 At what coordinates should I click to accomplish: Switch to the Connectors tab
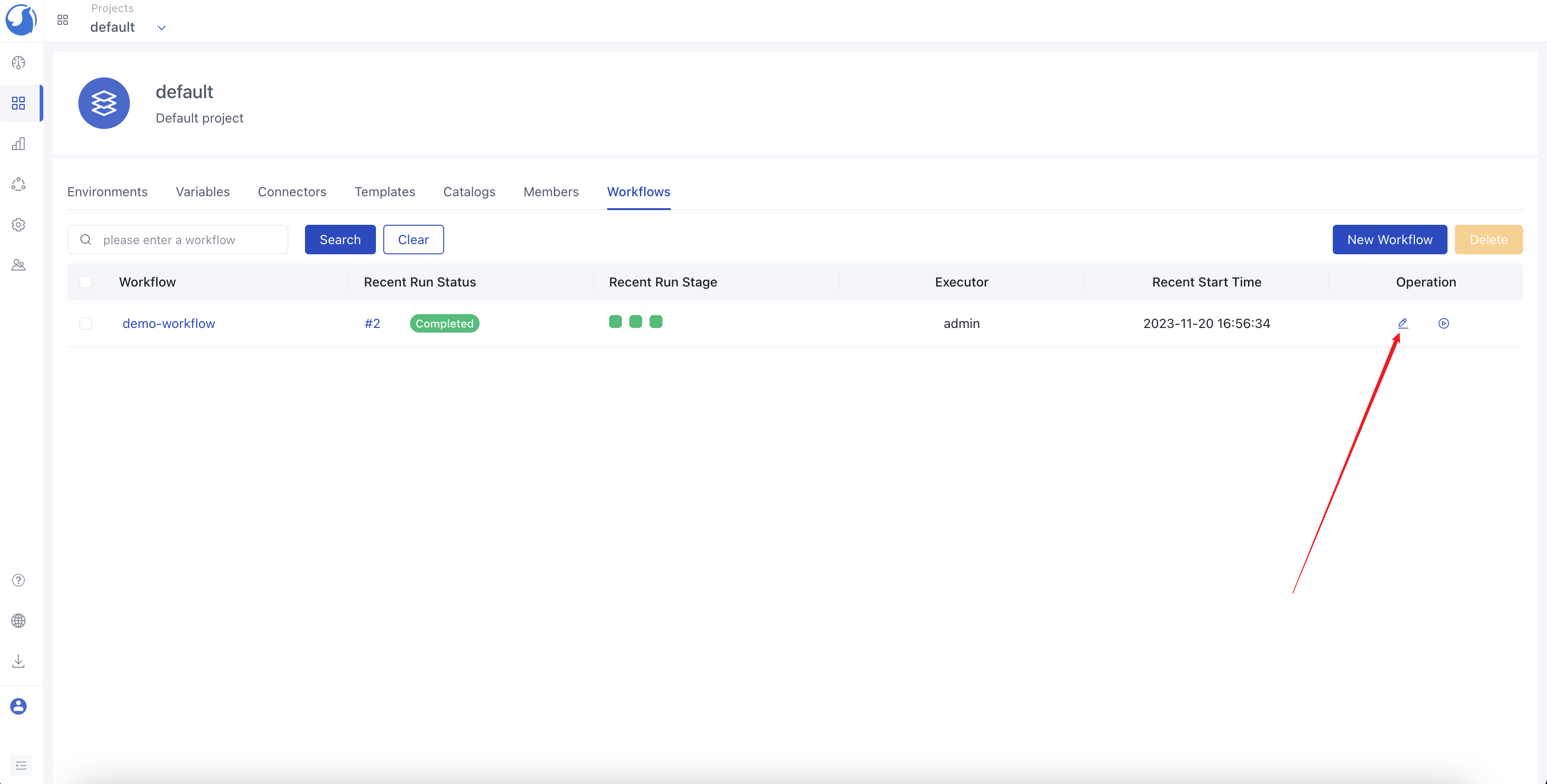[x=293, y=192]
